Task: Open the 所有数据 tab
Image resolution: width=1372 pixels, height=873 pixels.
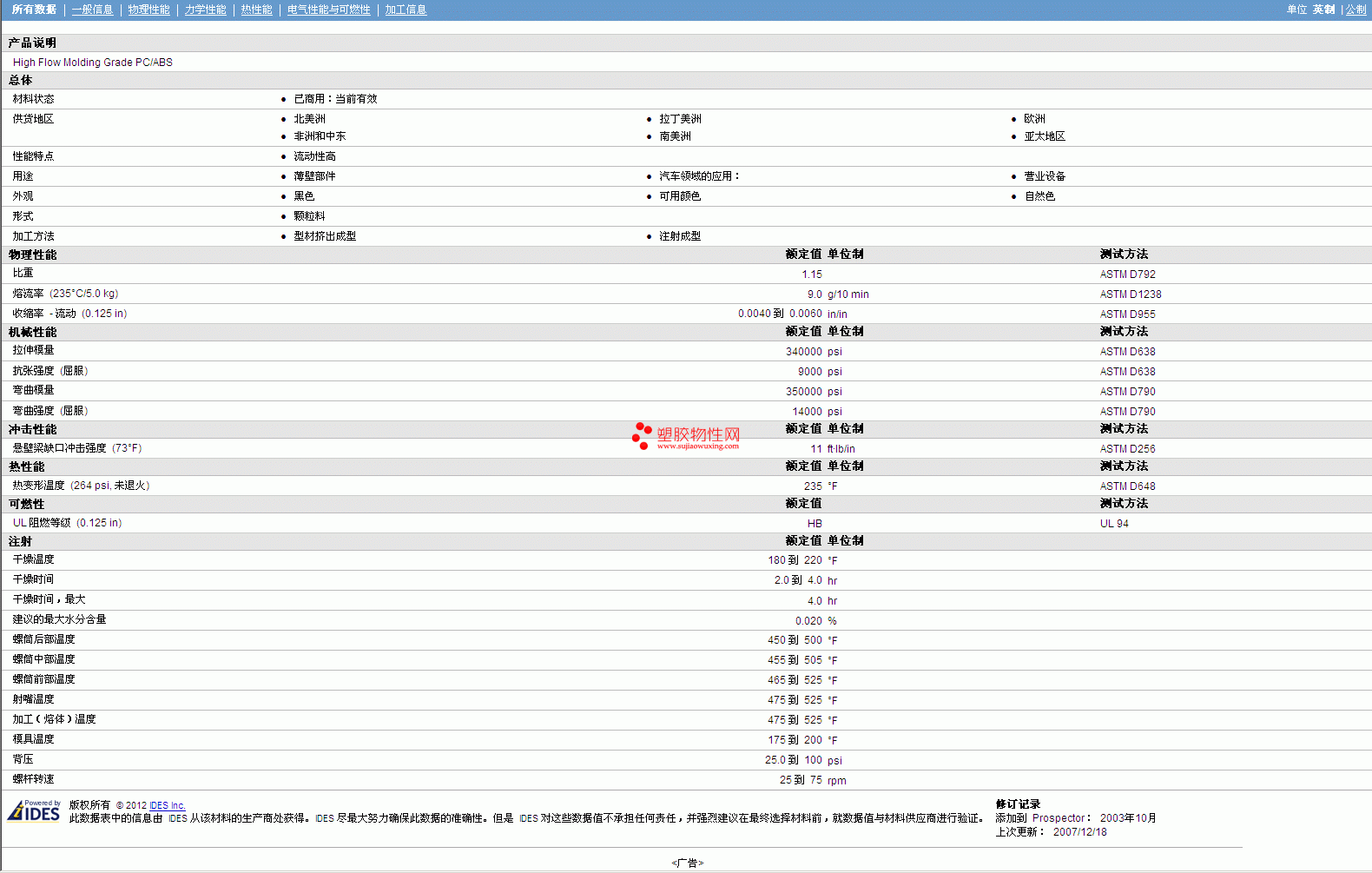Action: tap(34, 10)
